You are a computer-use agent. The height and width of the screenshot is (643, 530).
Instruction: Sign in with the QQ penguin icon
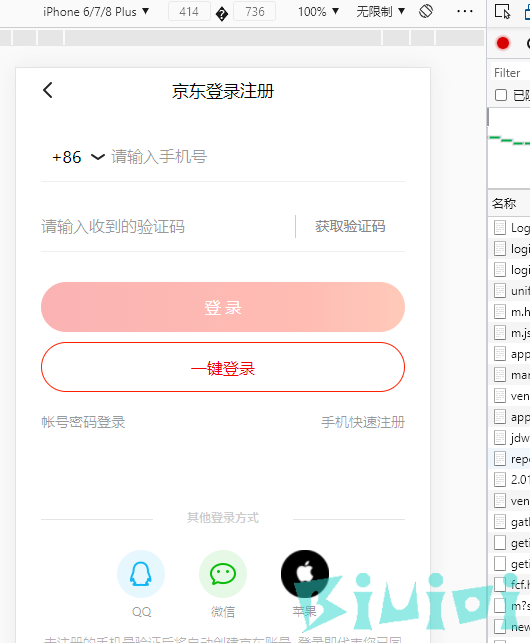[x=141, y=574]
